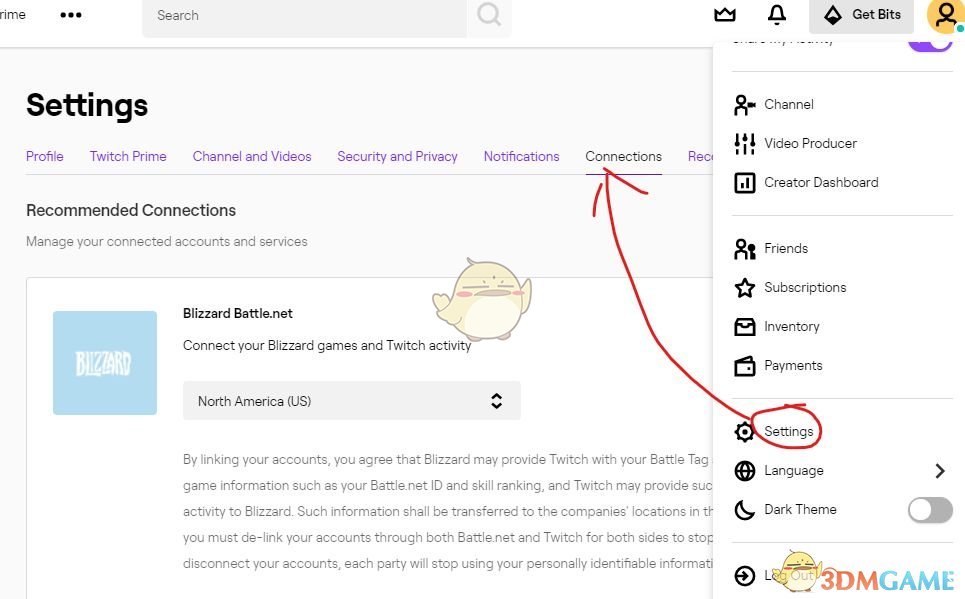
Task: Click the Subscriptions star icon
Action: tap(745, 287)
